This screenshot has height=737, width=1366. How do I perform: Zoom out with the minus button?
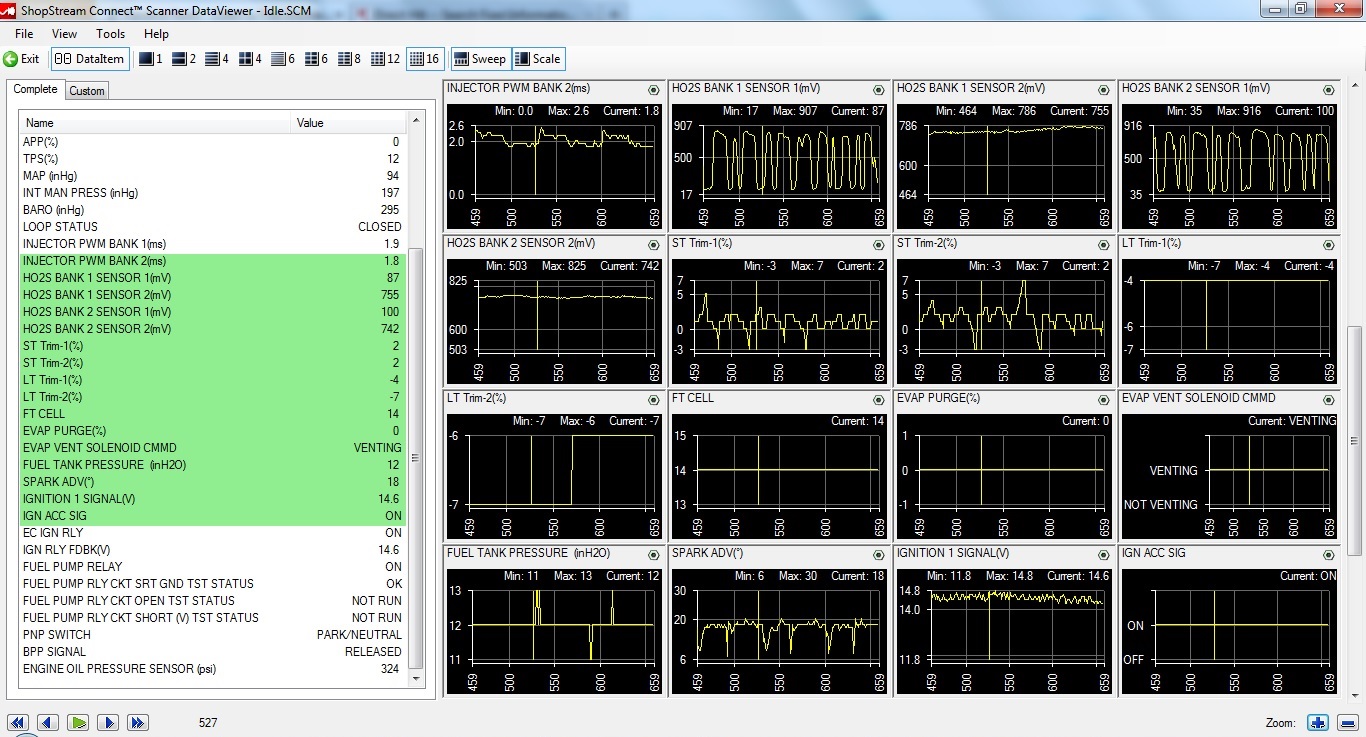coord(1346,722)
